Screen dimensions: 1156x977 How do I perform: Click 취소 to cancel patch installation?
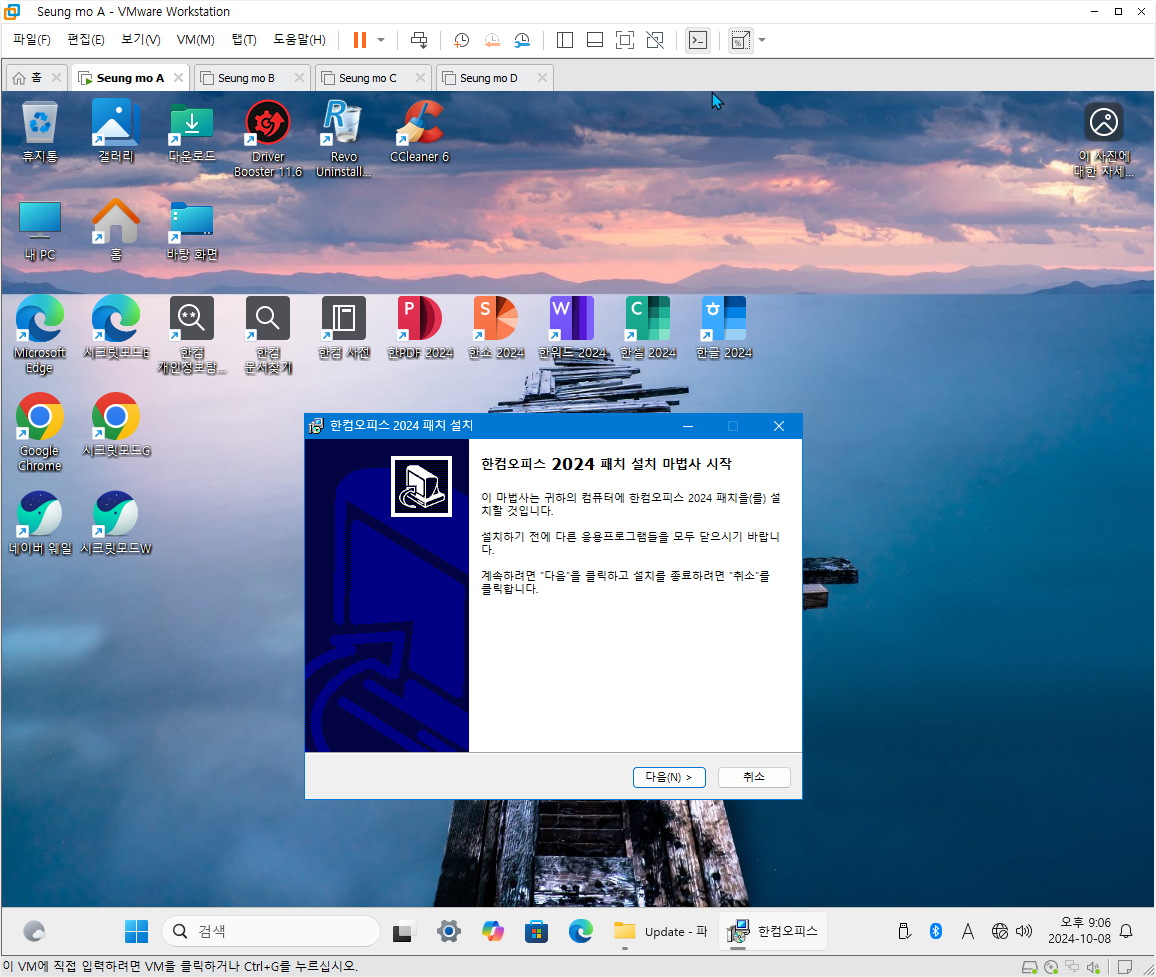pyautogui.click(x=753, y=777)
